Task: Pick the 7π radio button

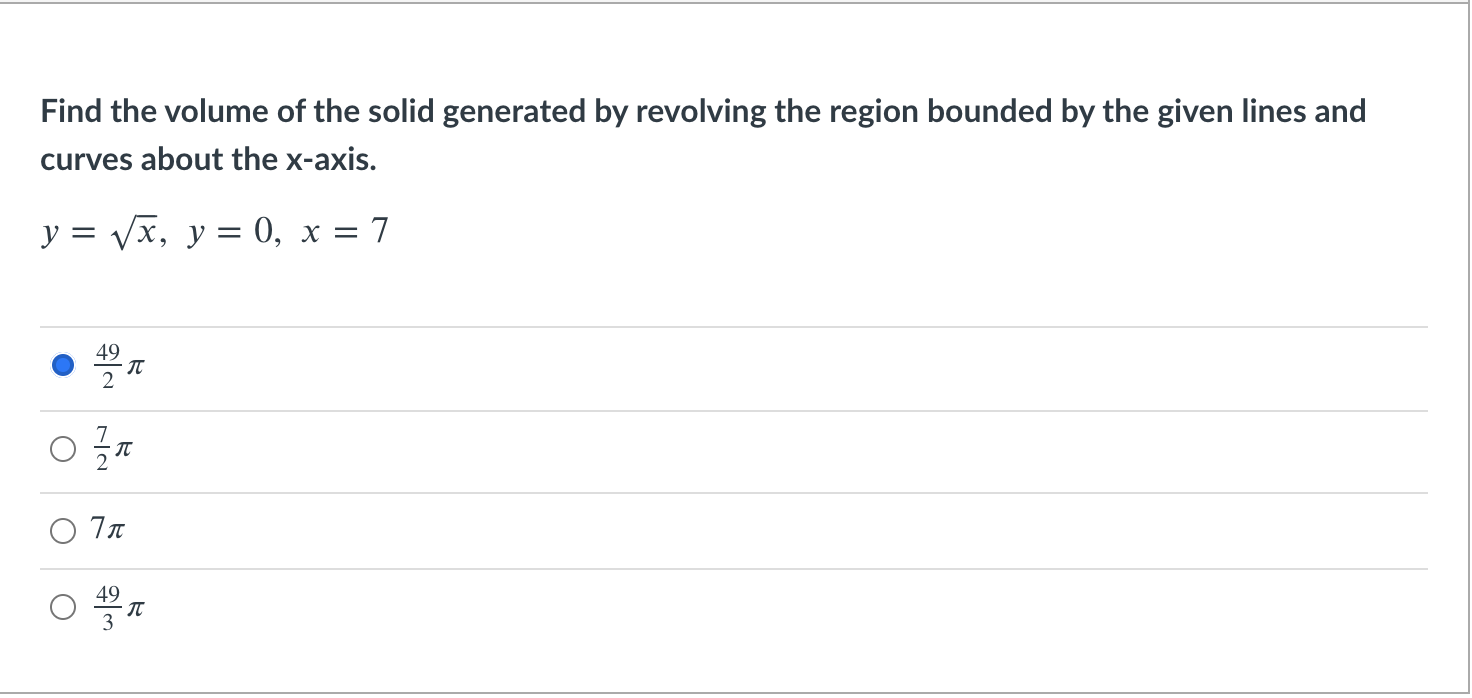Action: [x=63, y=531]
